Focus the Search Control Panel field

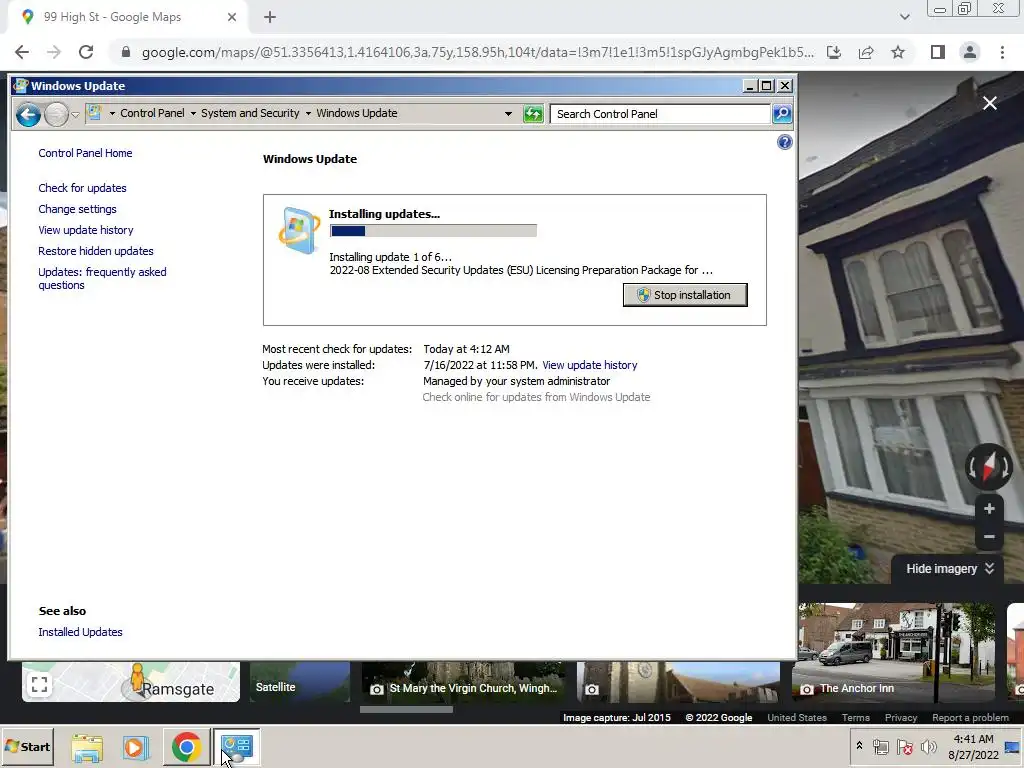click(x=660, y=114)
